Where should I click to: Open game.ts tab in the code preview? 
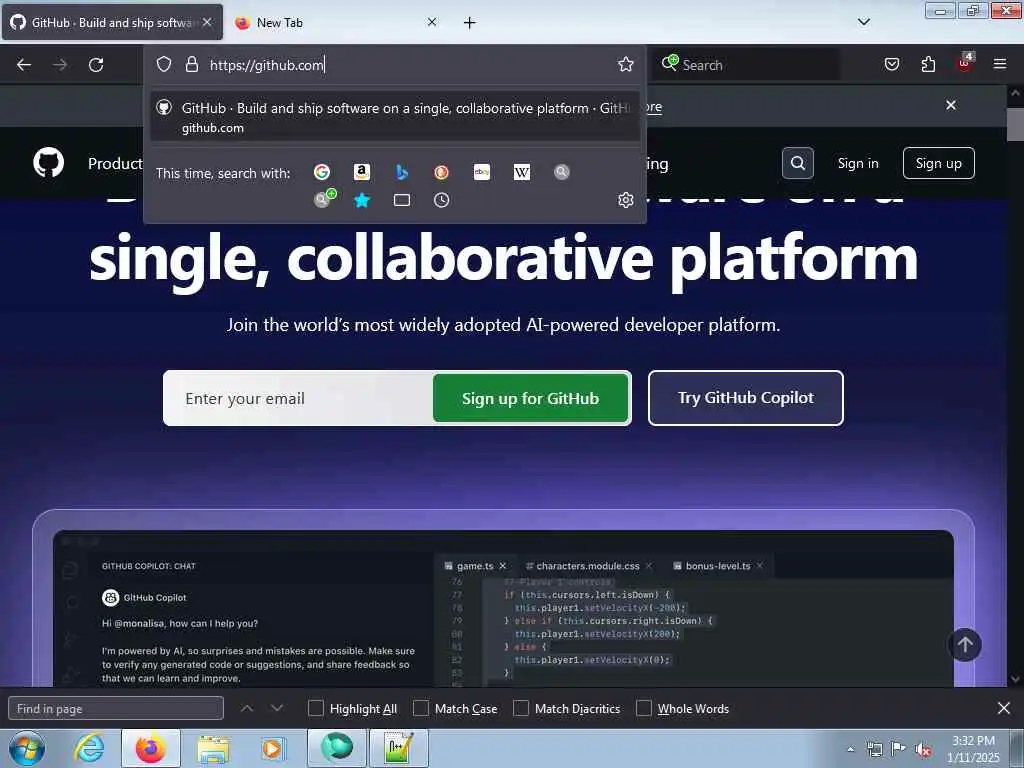475,566
